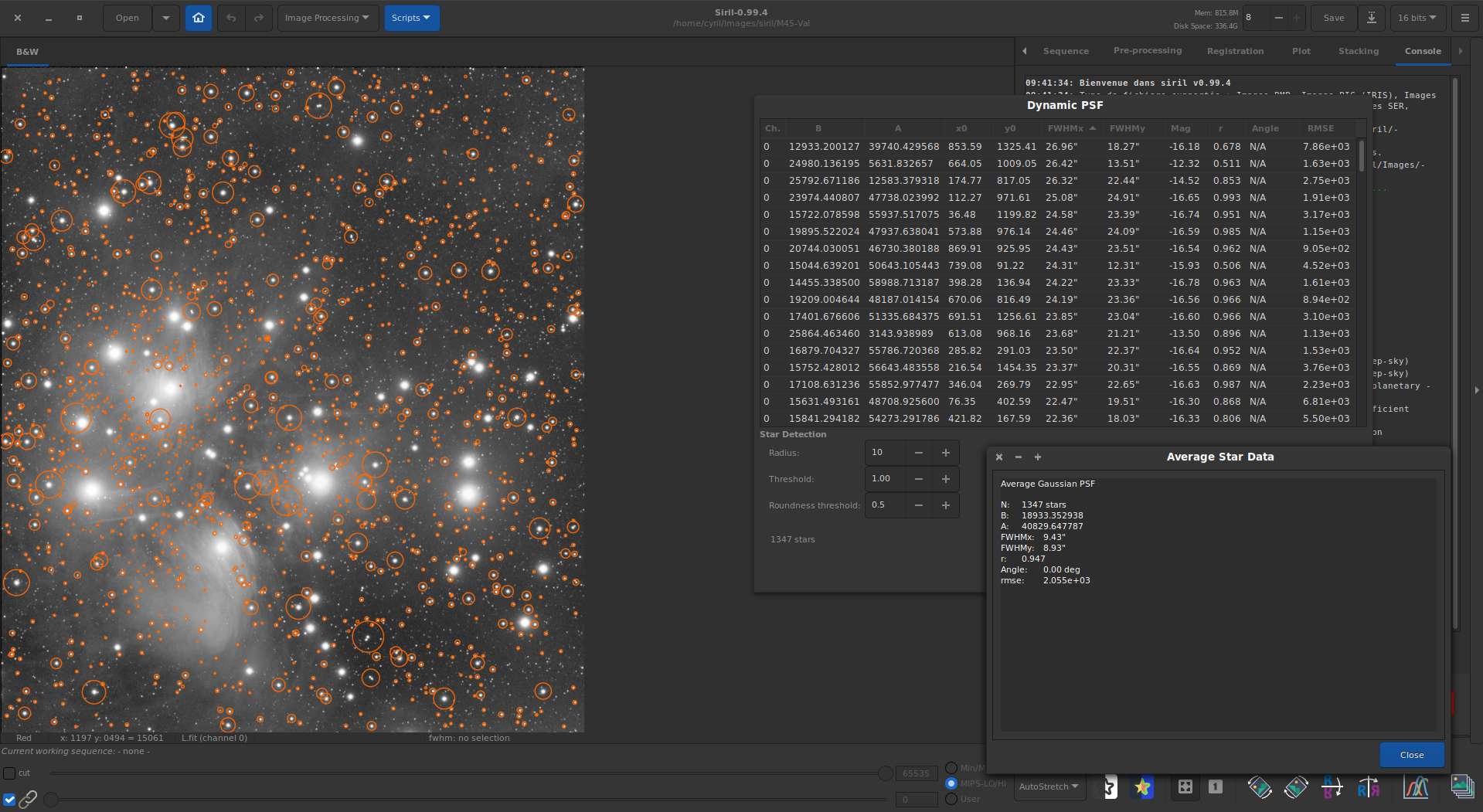Select the User radio button
1483x812 pixels.
951,799
